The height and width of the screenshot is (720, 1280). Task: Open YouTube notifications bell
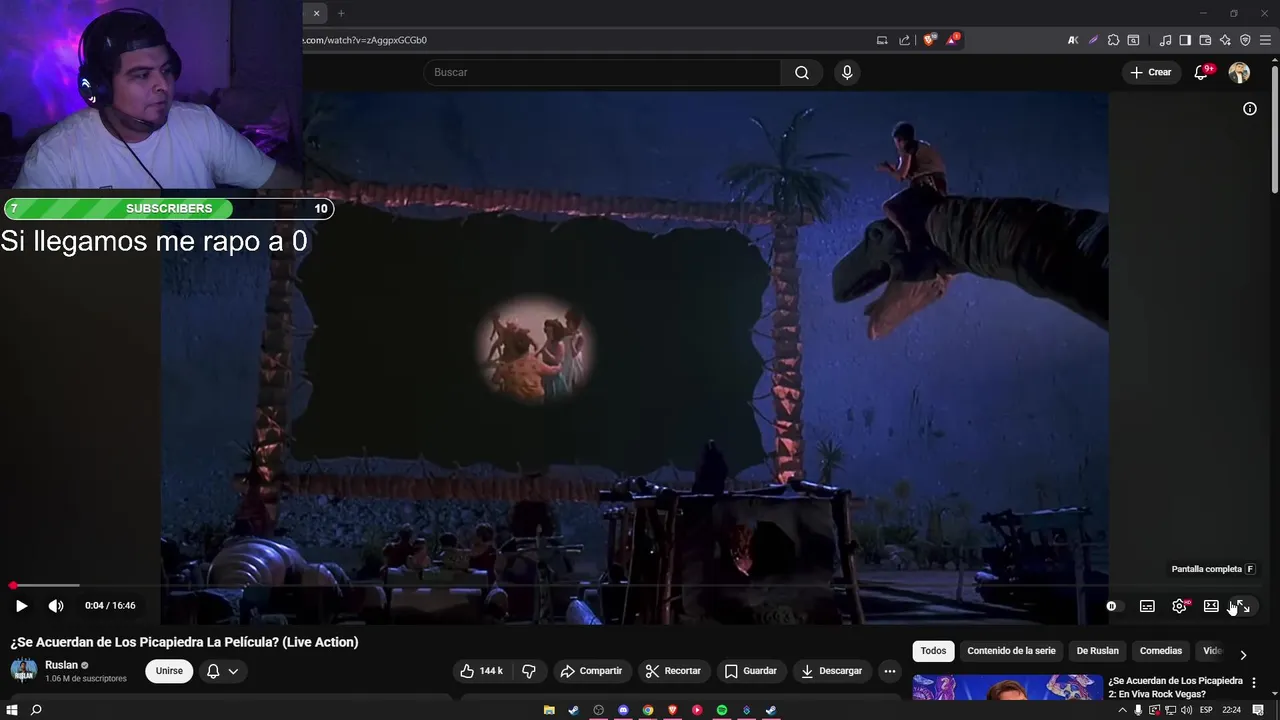(1202, 72)
